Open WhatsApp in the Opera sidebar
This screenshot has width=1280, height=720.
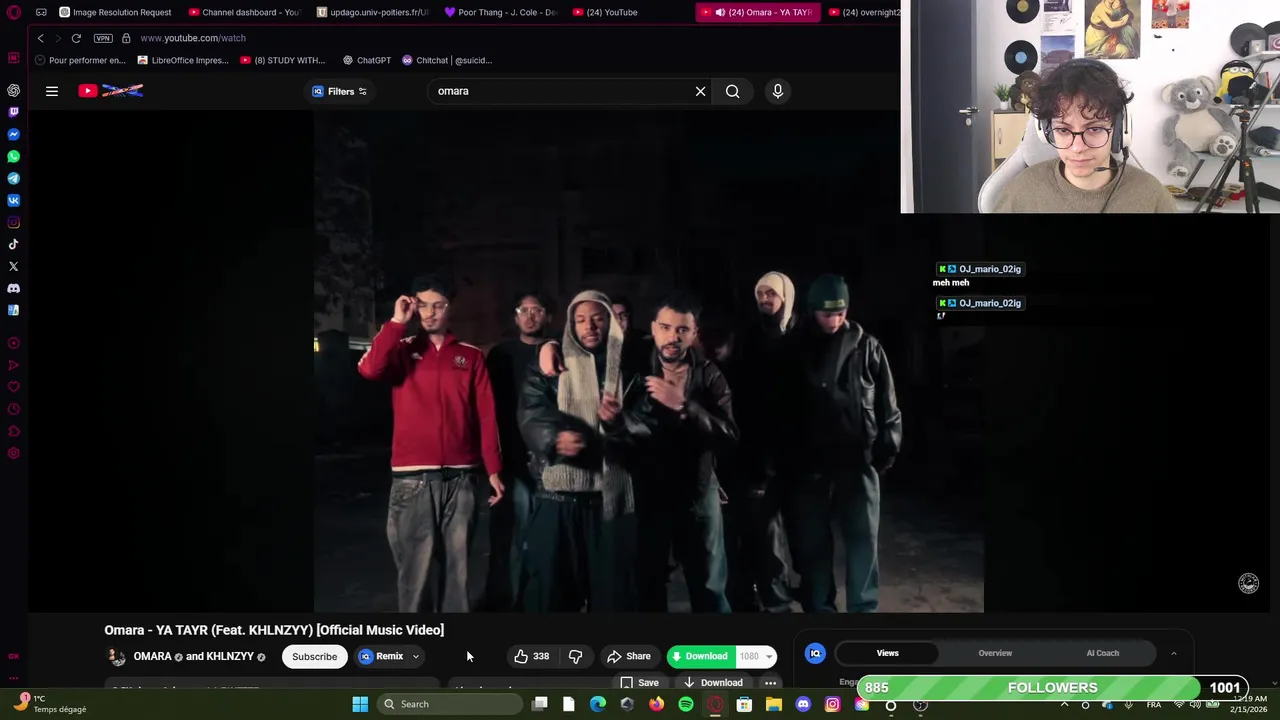click(13, 156)
